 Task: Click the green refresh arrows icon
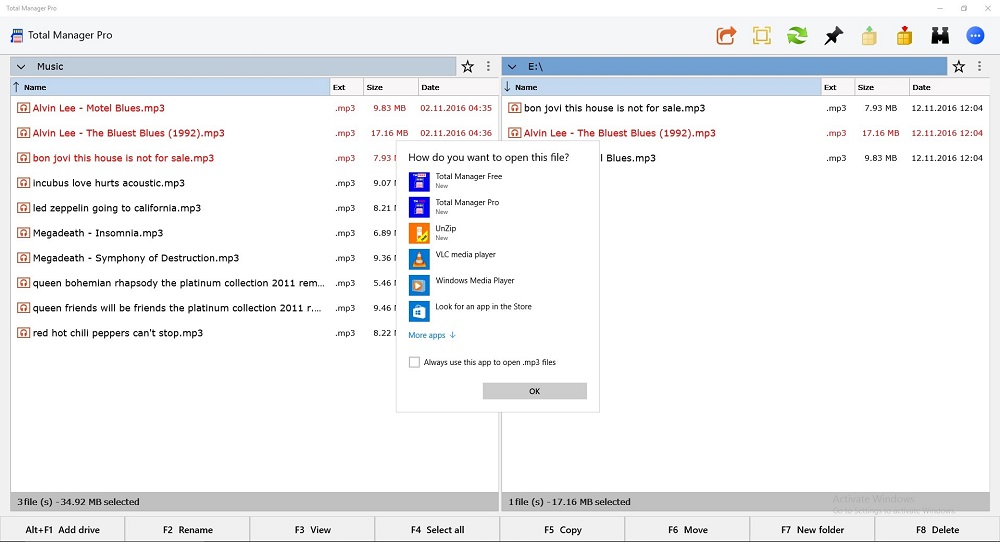pos(797,36)
